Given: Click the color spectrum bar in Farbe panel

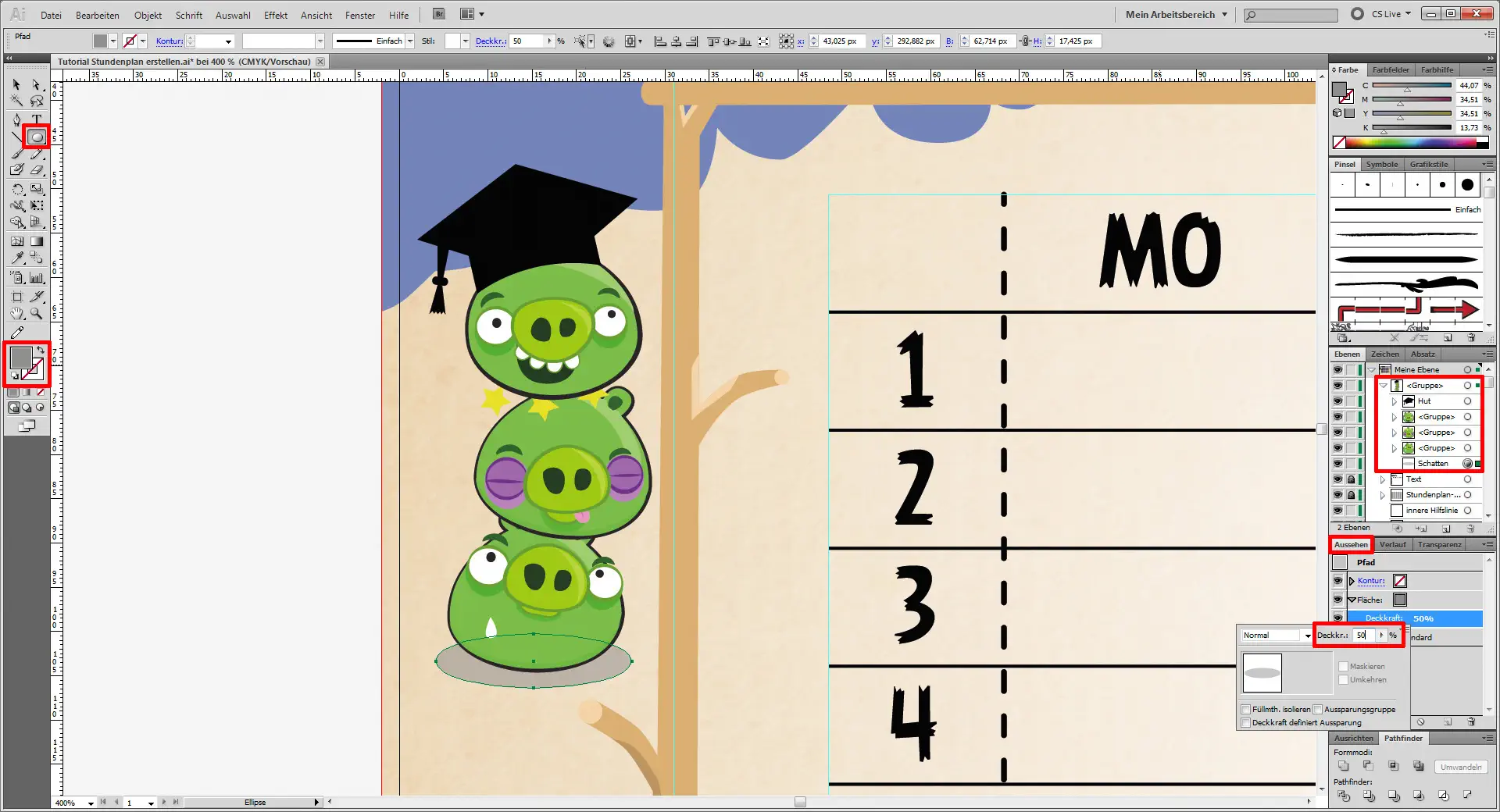Looking at the screenshot, I should click(x=1414, y=143).
